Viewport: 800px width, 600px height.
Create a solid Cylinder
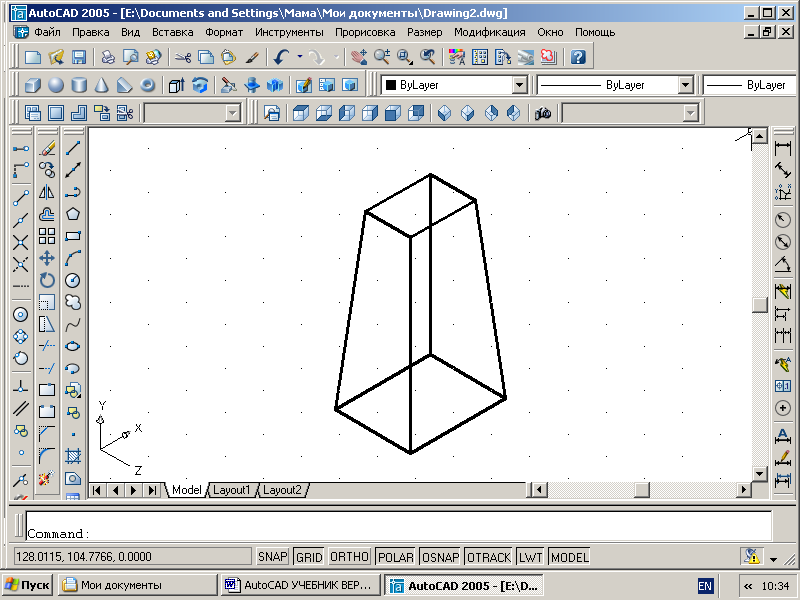[79, 85]
